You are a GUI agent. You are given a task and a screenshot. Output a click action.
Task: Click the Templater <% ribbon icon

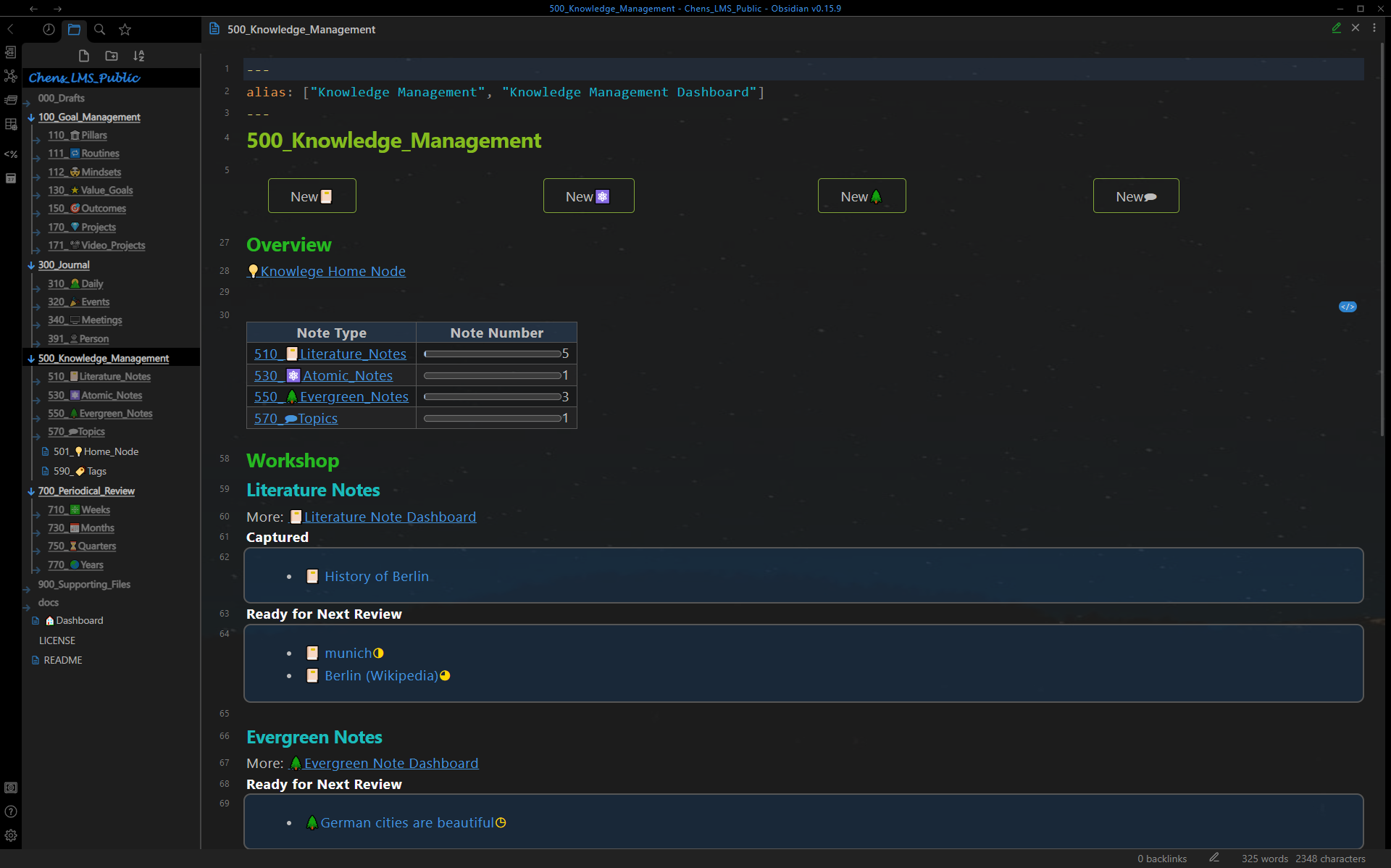(11, 154)
